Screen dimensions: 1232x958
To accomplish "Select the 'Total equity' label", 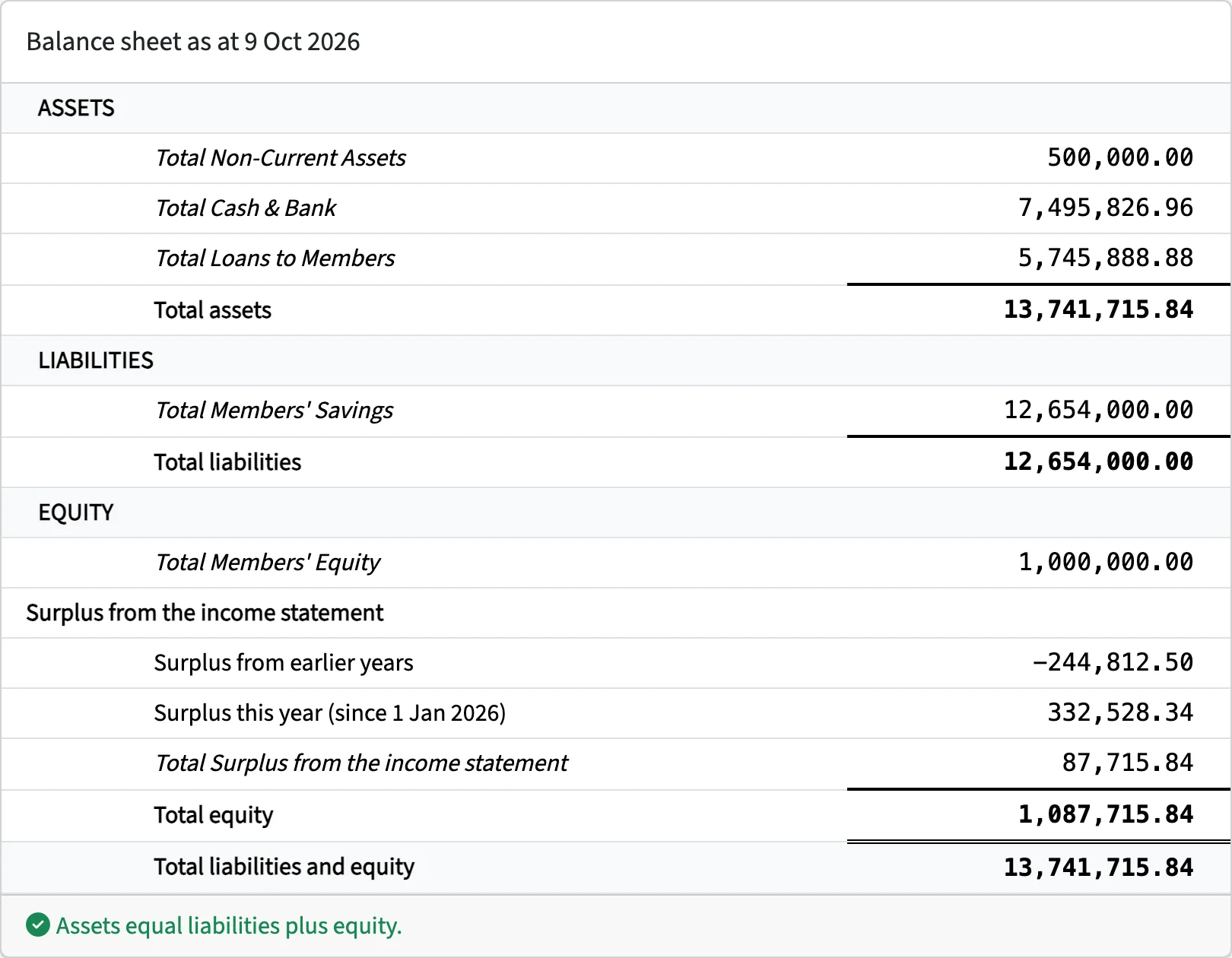I will tap(214, 815).
